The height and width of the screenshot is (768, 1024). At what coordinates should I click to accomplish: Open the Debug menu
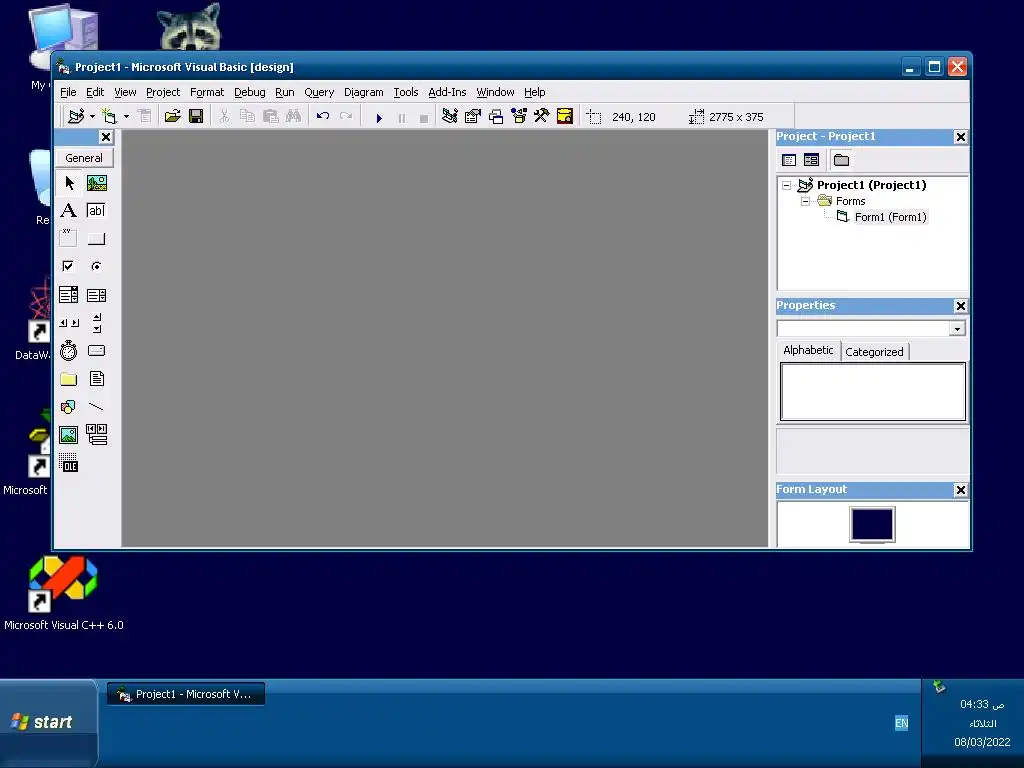point(249,92)
